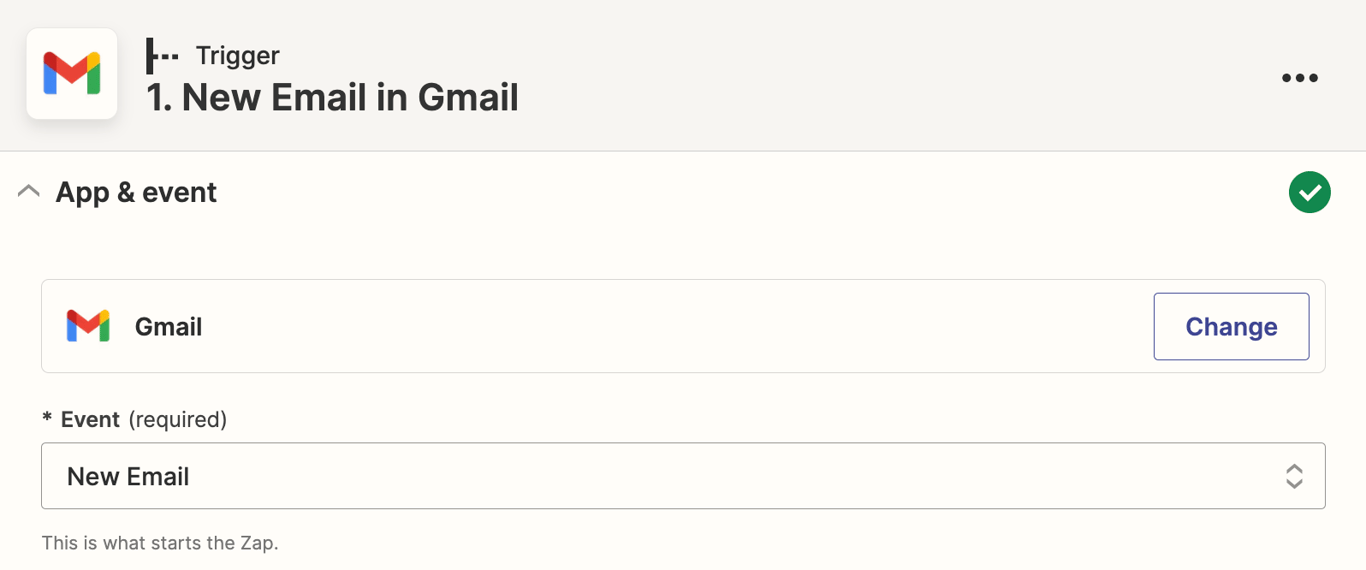1366x570 pixels.
Task: Open the Event dropdown showing New Email
Action: tap(683, 476)
